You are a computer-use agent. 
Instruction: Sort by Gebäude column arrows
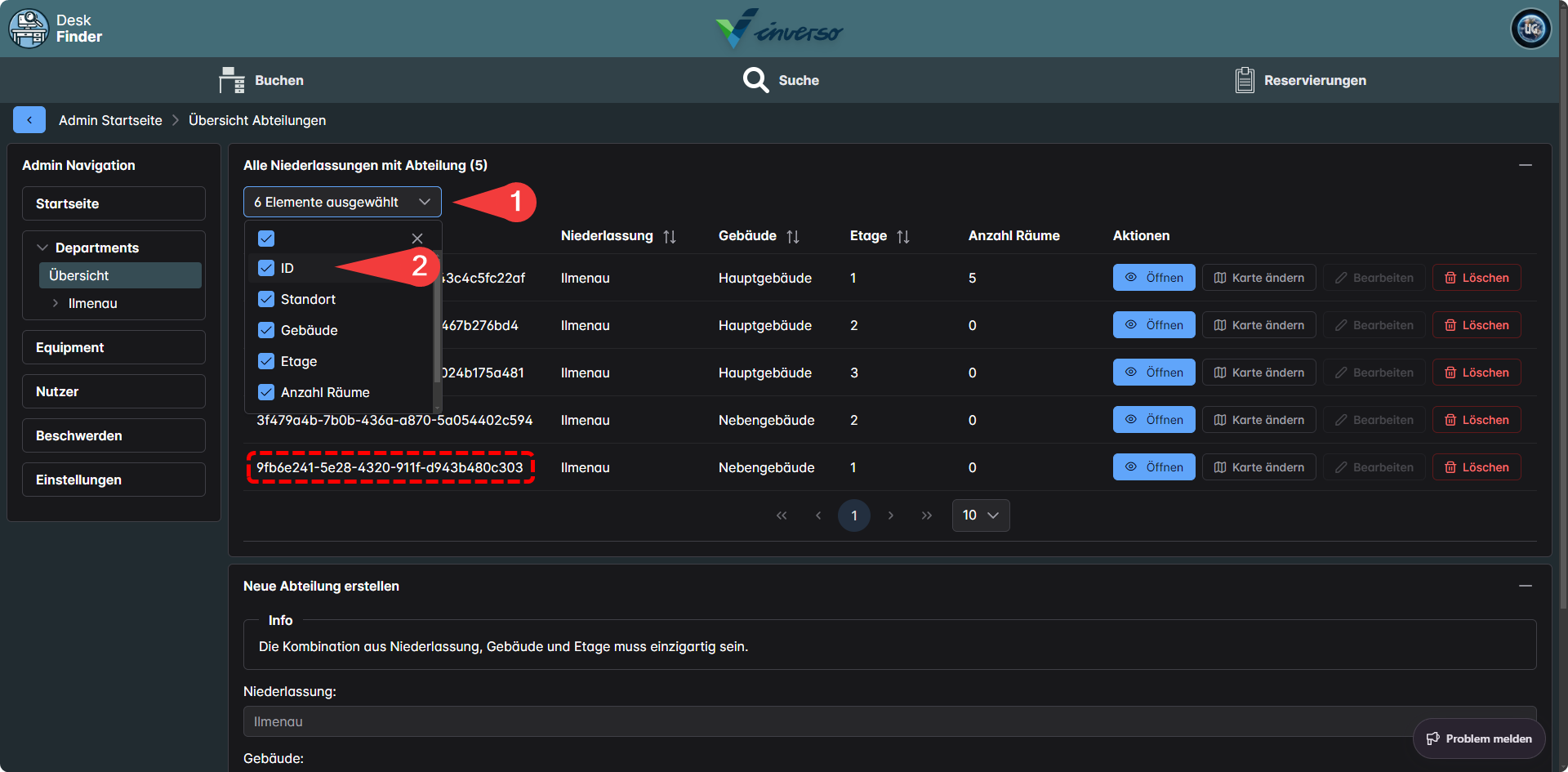[793, 236]
